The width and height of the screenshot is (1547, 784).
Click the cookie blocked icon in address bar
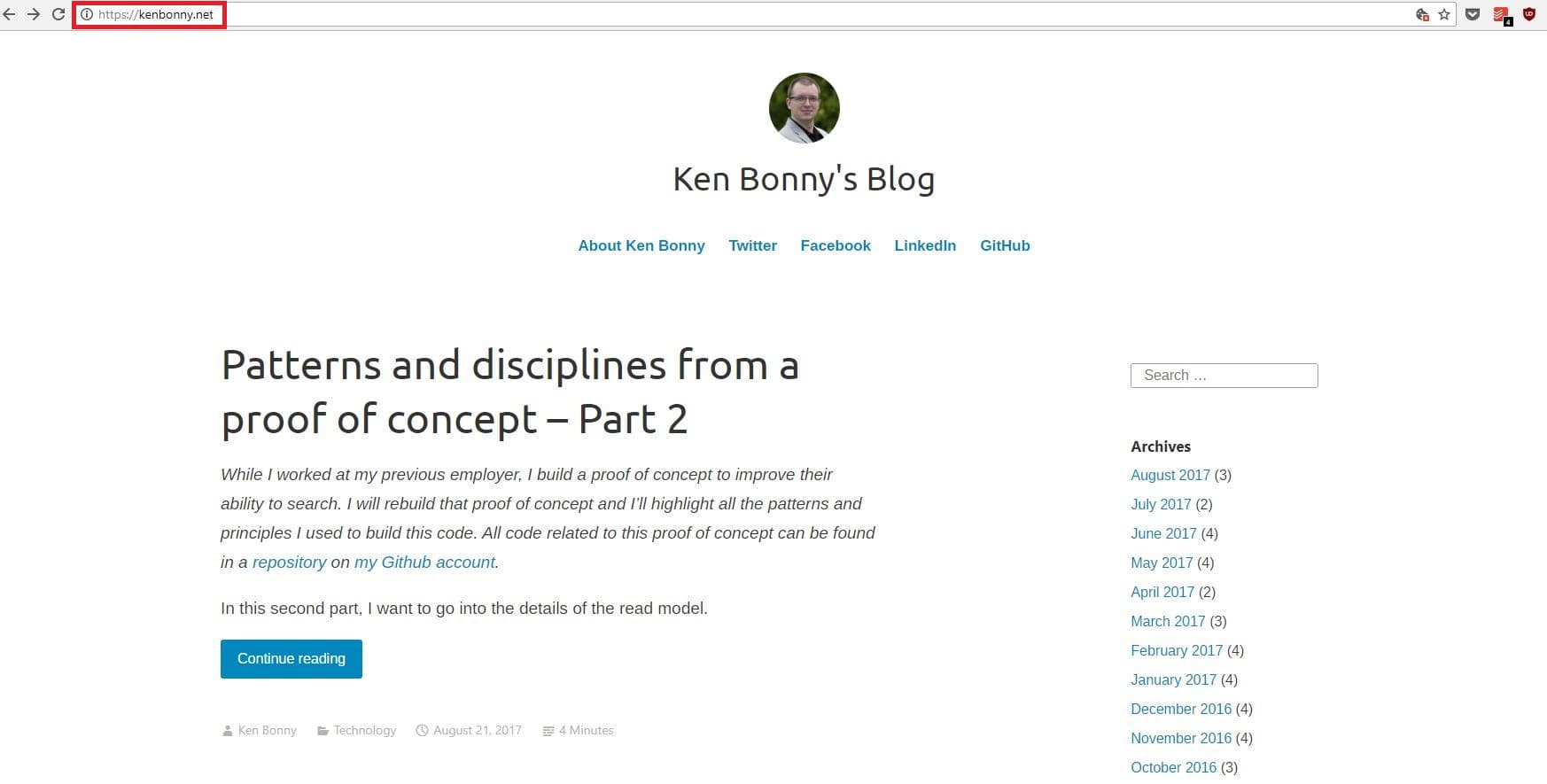tap(1422, 14)
